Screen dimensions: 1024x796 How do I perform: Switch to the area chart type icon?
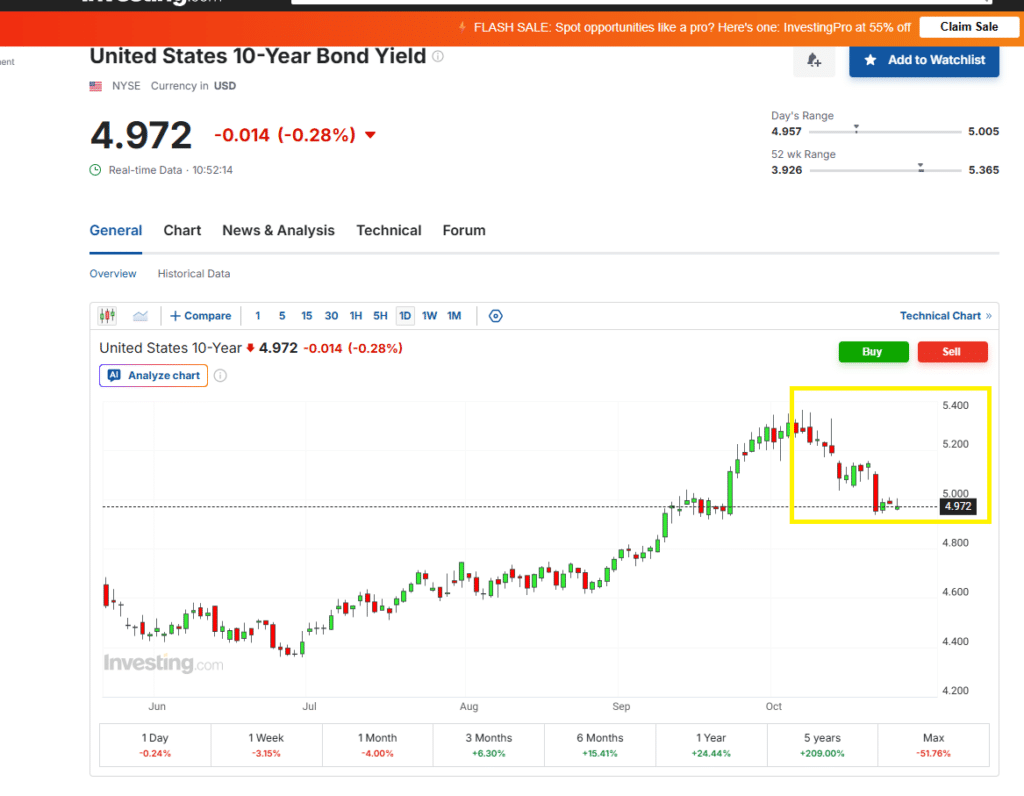140,316
